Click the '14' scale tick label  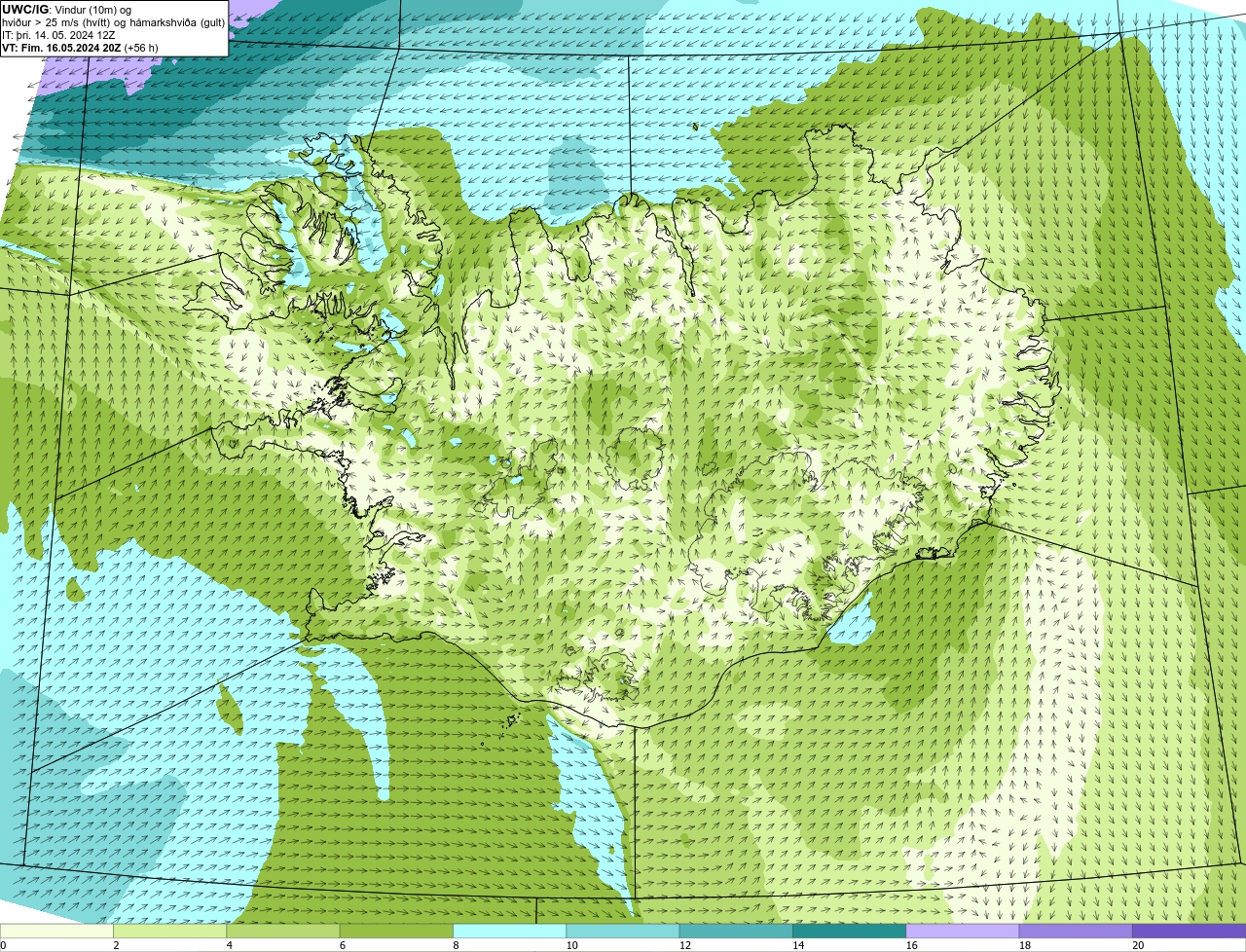pos(798,945)
